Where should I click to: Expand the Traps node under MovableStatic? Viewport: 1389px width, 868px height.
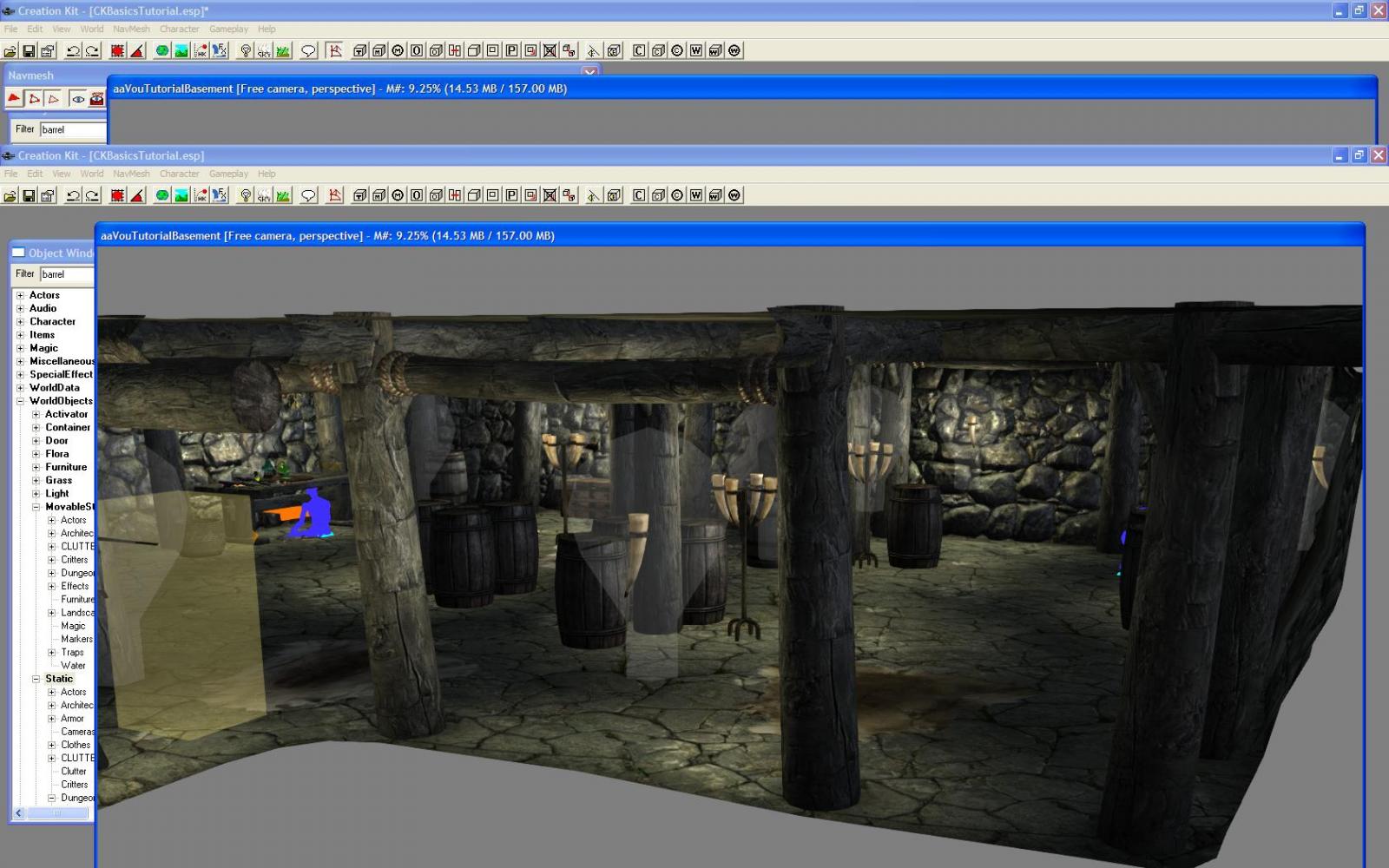[51, 653]
